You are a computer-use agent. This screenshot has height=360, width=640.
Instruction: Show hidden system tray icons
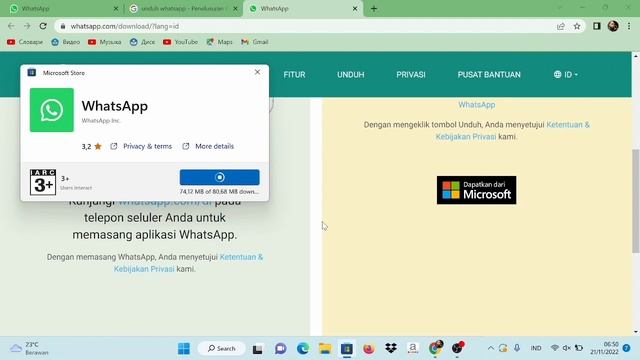(491, 348)
